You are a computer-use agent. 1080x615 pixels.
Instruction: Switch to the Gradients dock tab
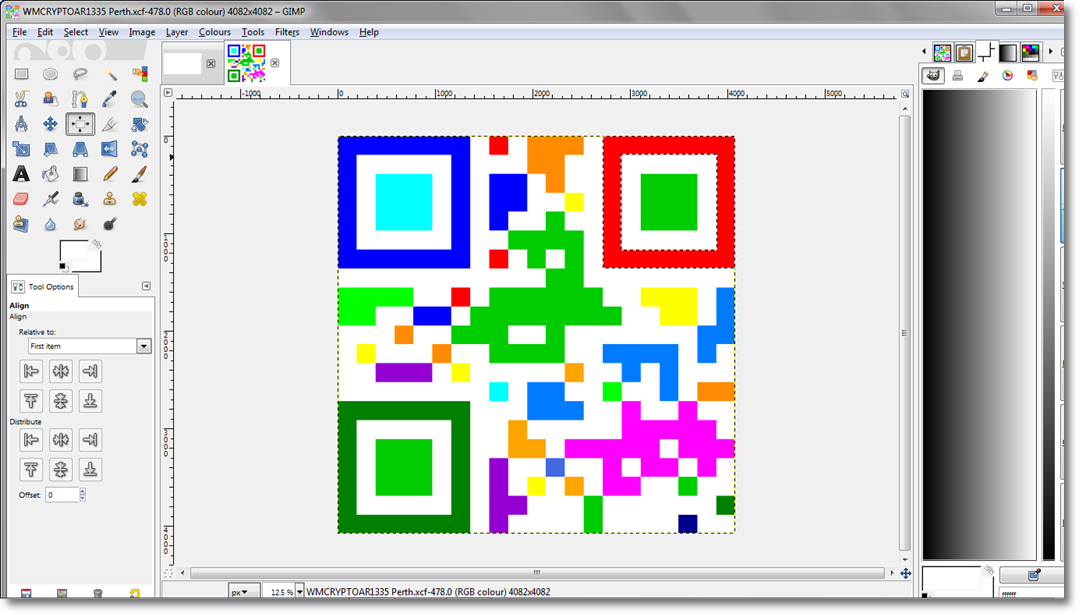(1008, 52)
